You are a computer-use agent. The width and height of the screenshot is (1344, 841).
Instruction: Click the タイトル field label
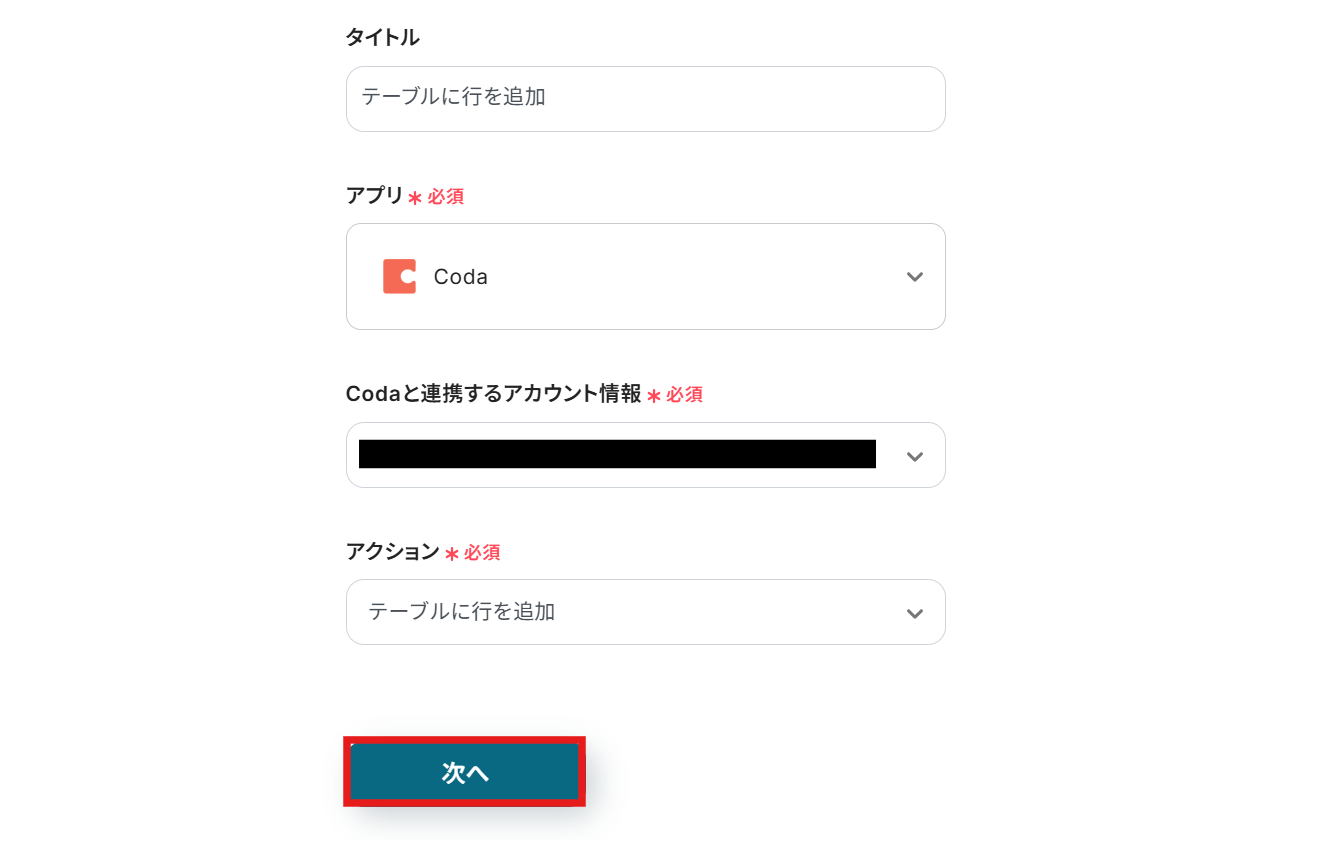[x=382, y=38]
